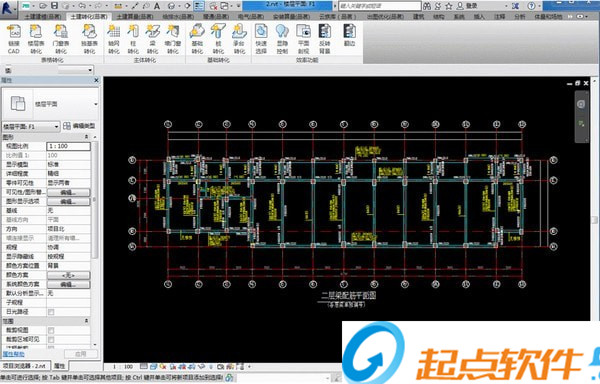The image size is (600, 384).
Task: Open the undo history dropdown arrow
Action: 90,6
